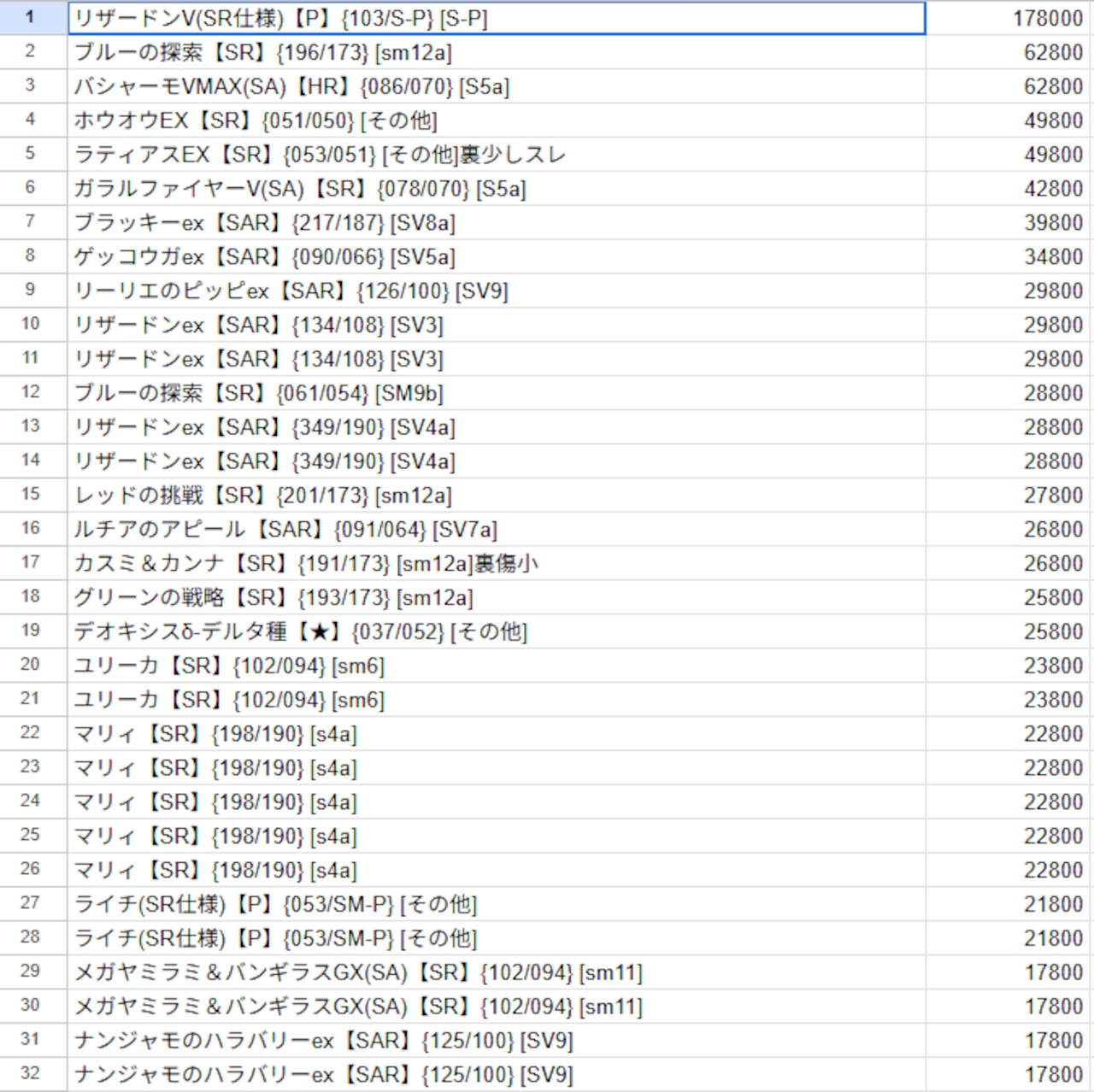Select the 23800 price in row 20

[x=1009, y=666]
